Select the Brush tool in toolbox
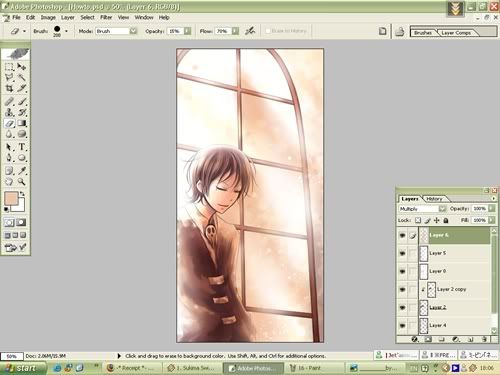 click(22, 101)
